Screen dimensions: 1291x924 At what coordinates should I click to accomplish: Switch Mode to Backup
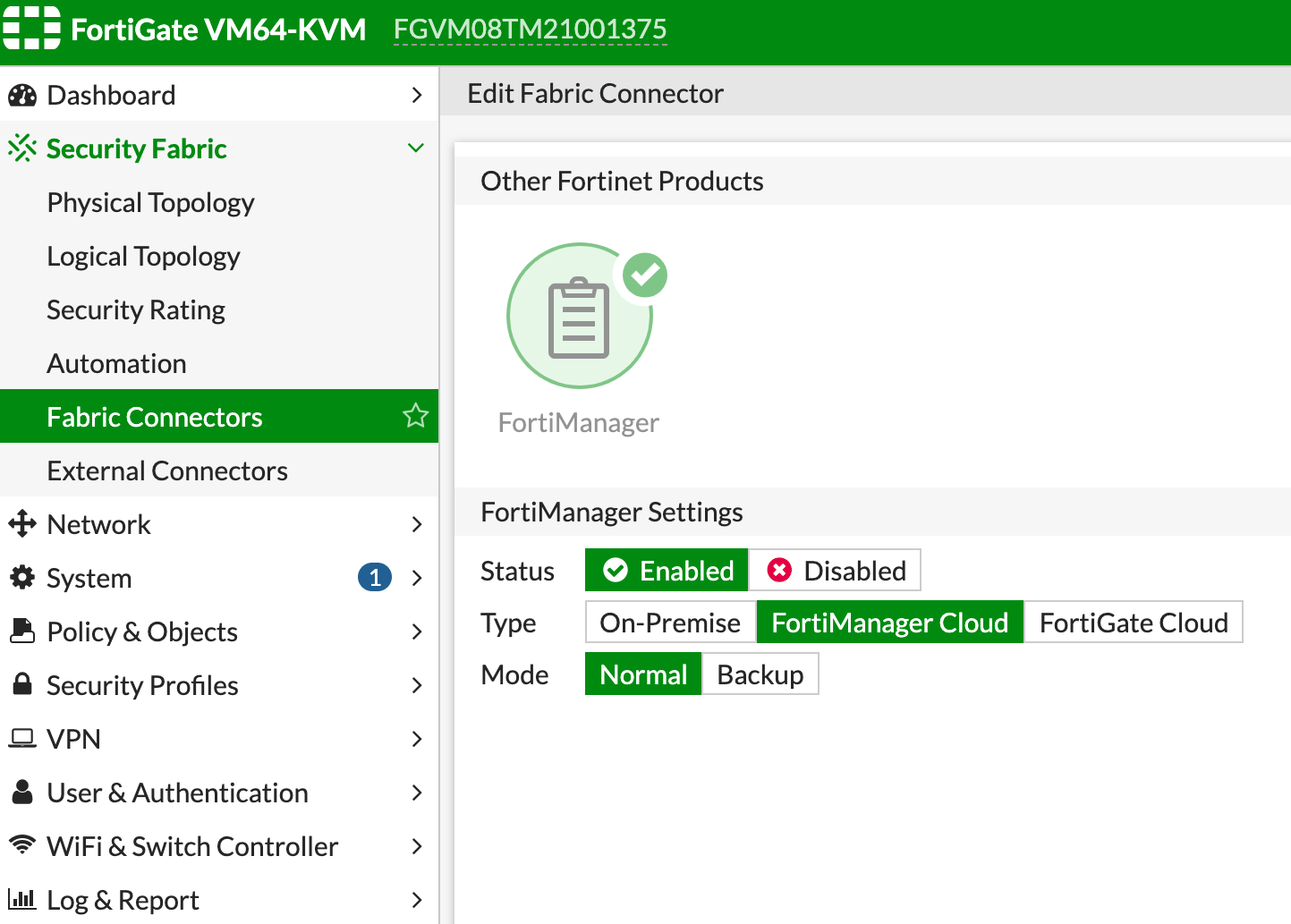tap(760, 674)
